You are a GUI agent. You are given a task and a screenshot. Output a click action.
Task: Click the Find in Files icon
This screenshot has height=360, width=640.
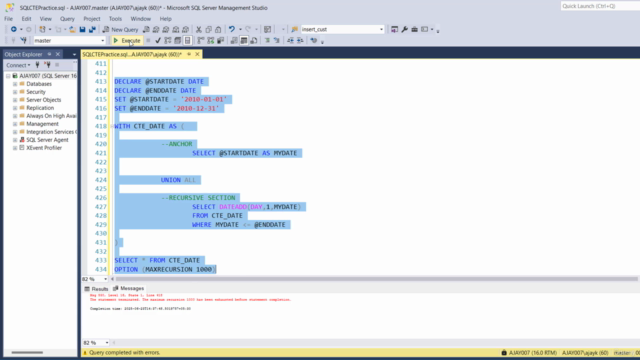294,29
